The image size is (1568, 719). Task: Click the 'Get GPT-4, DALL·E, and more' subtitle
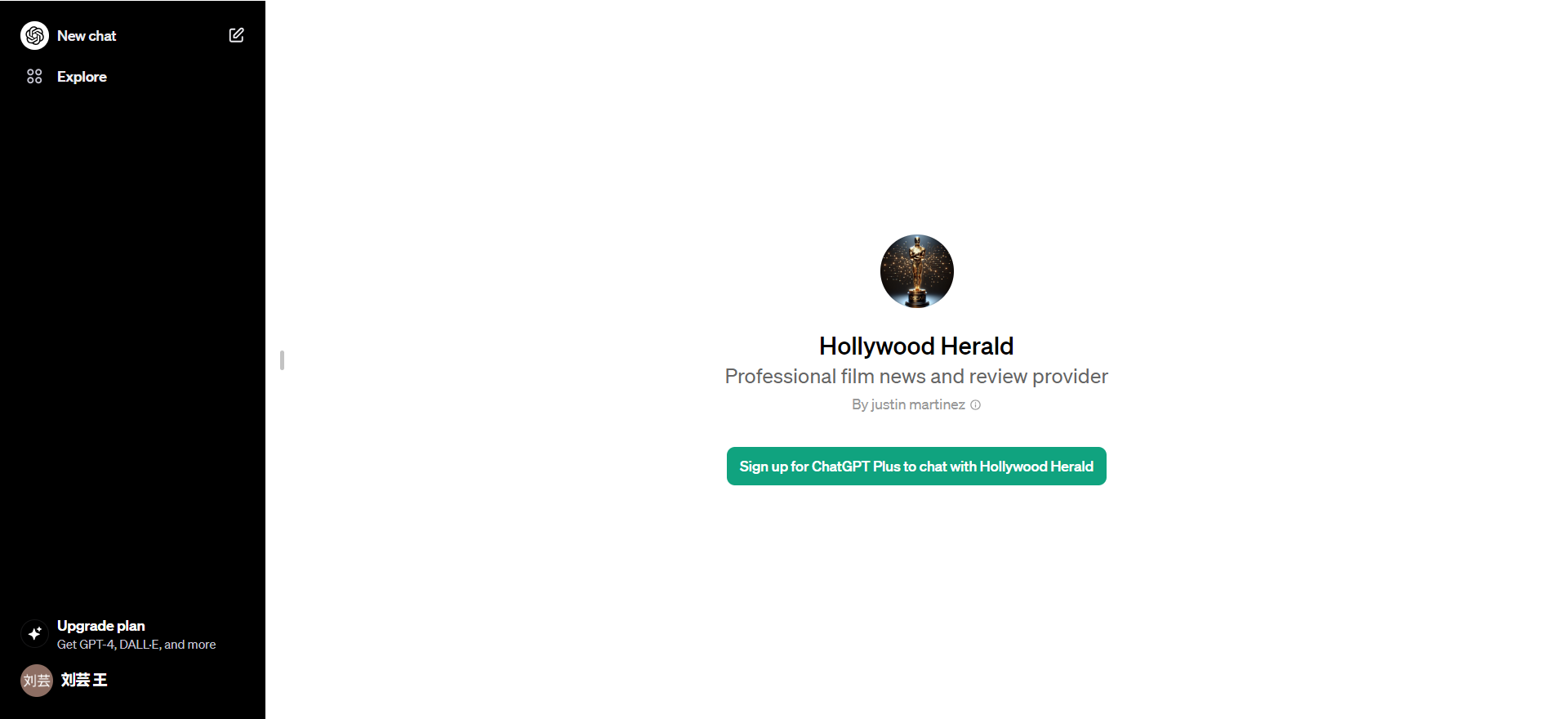[136, 645]
